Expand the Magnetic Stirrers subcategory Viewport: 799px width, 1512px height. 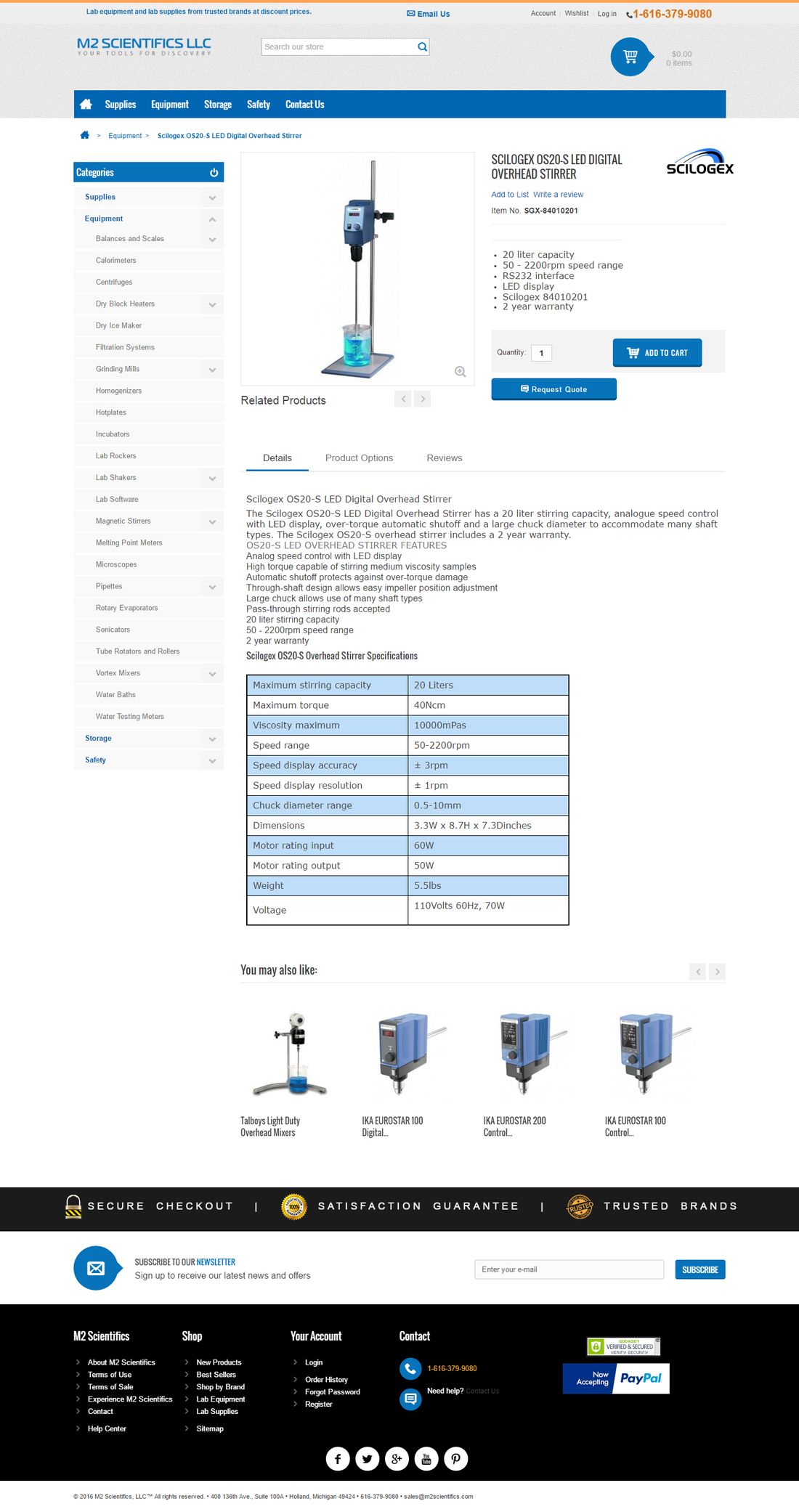click(212, 521)
